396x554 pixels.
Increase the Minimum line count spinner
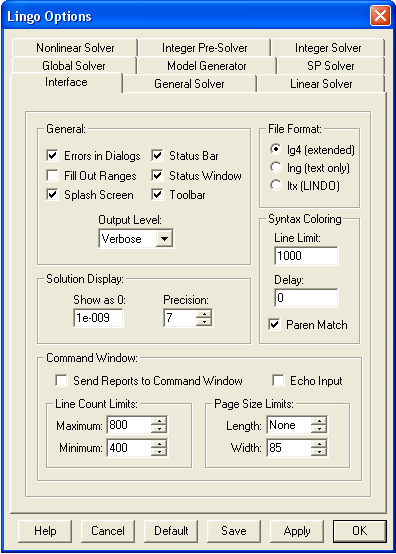[159, 444]
